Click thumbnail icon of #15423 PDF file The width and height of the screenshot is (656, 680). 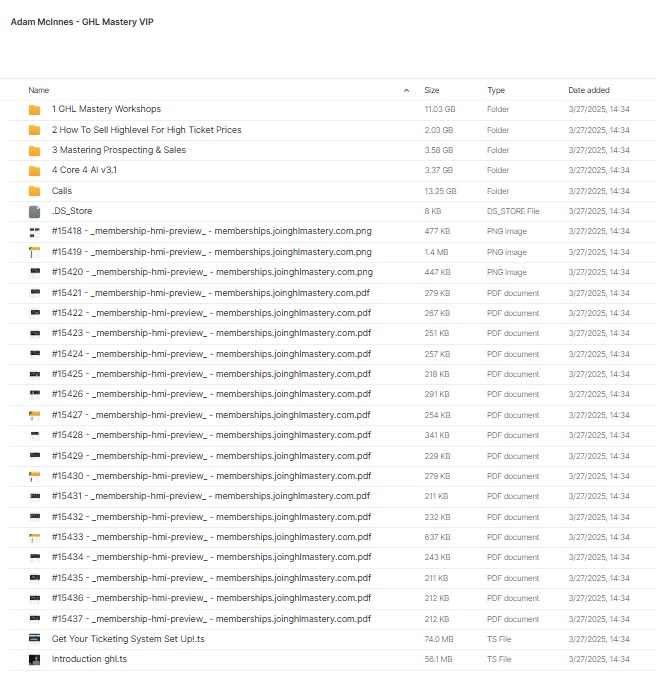click(35, 333)
